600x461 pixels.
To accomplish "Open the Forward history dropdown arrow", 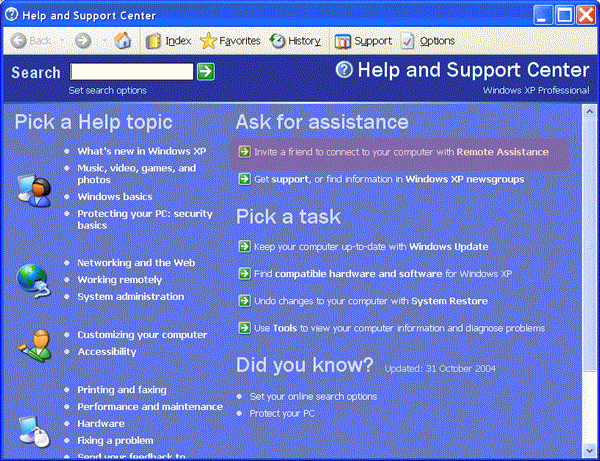I will click(x=104, y=41).
